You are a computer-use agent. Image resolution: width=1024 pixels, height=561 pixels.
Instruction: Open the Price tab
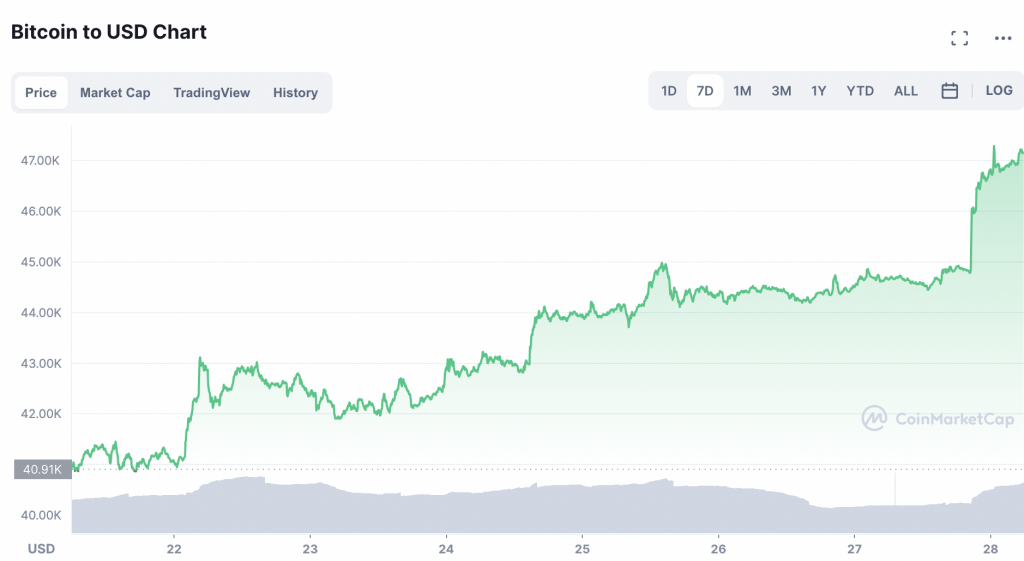41,93
